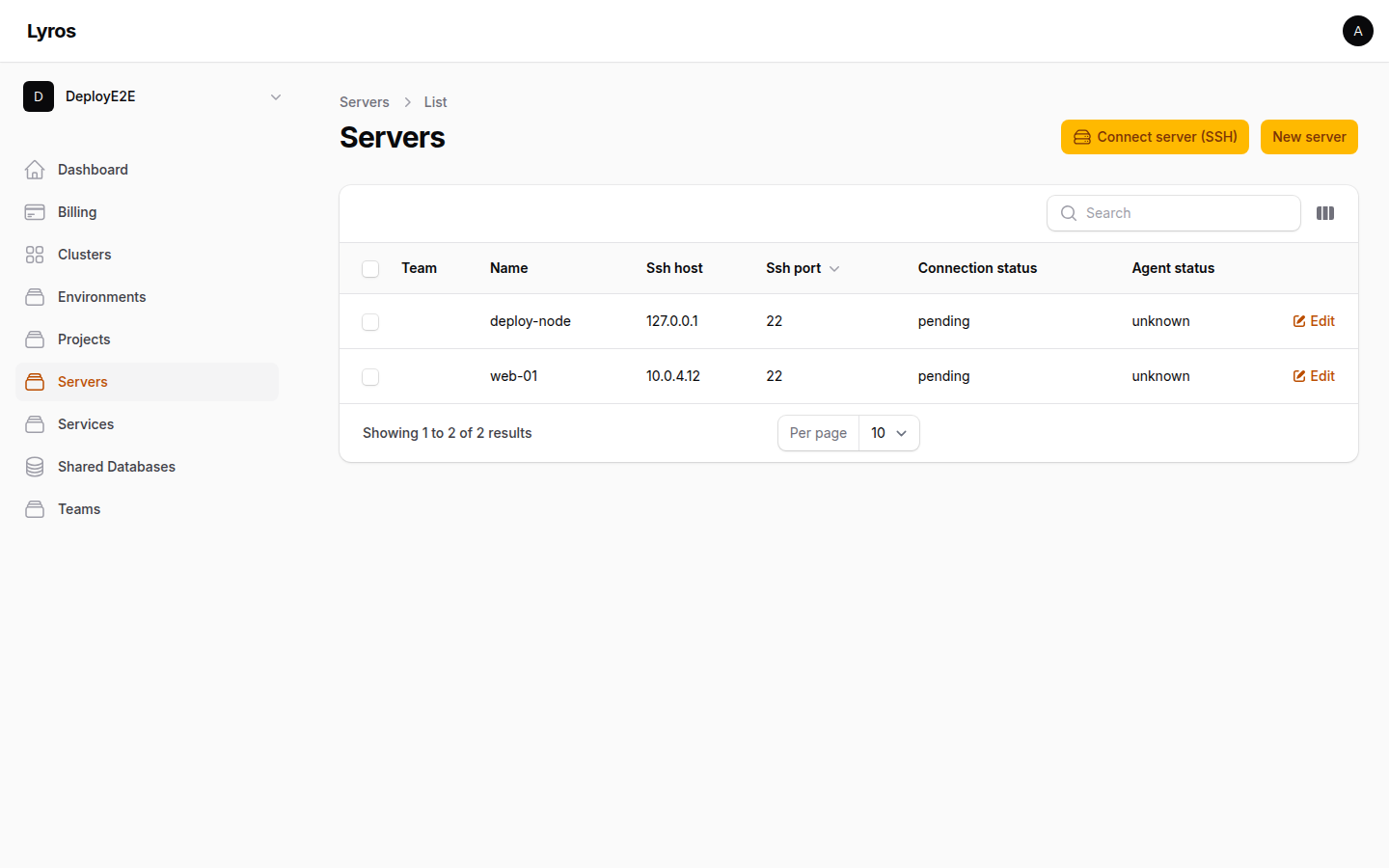The height and width of the screenshot is (868, 1389).
Task: Open the per page dropdown
Action: pyautogui.click(x=888, y=433)
